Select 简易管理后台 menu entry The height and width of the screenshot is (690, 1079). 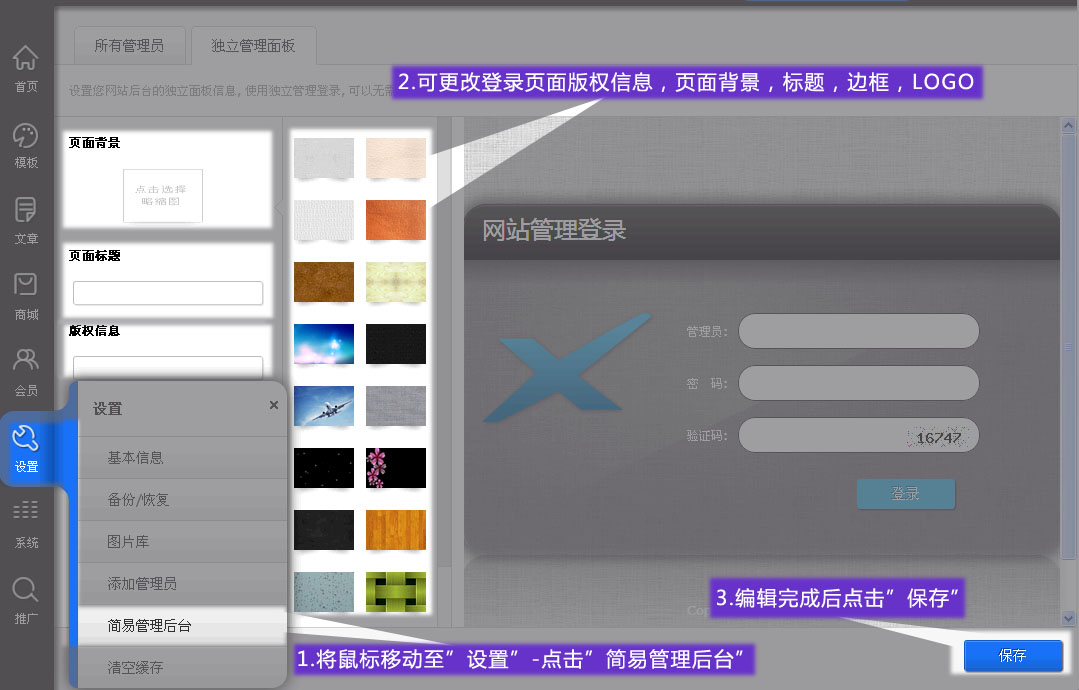point(149,626)
